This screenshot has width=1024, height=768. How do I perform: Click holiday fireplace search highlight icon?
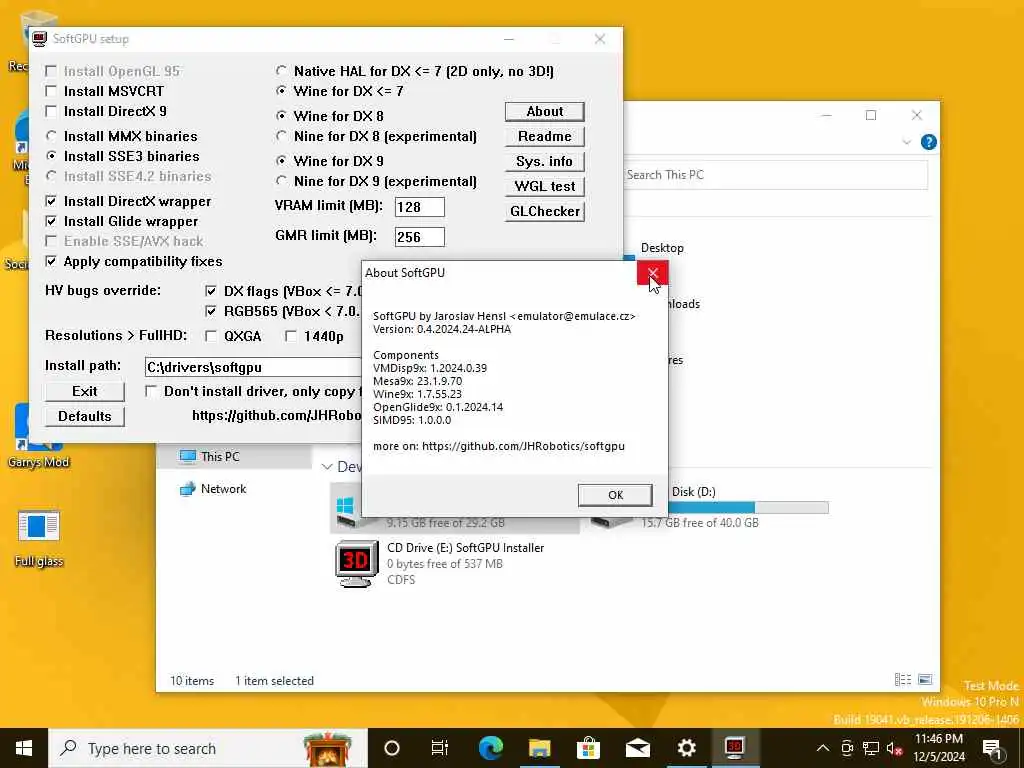pyautogui.click(x=327, y=748)
